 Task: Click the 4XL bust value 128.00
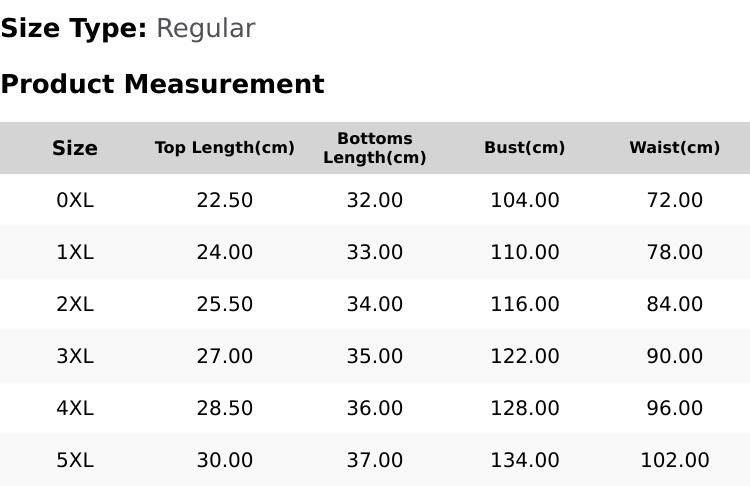click(x=525, y=409)
